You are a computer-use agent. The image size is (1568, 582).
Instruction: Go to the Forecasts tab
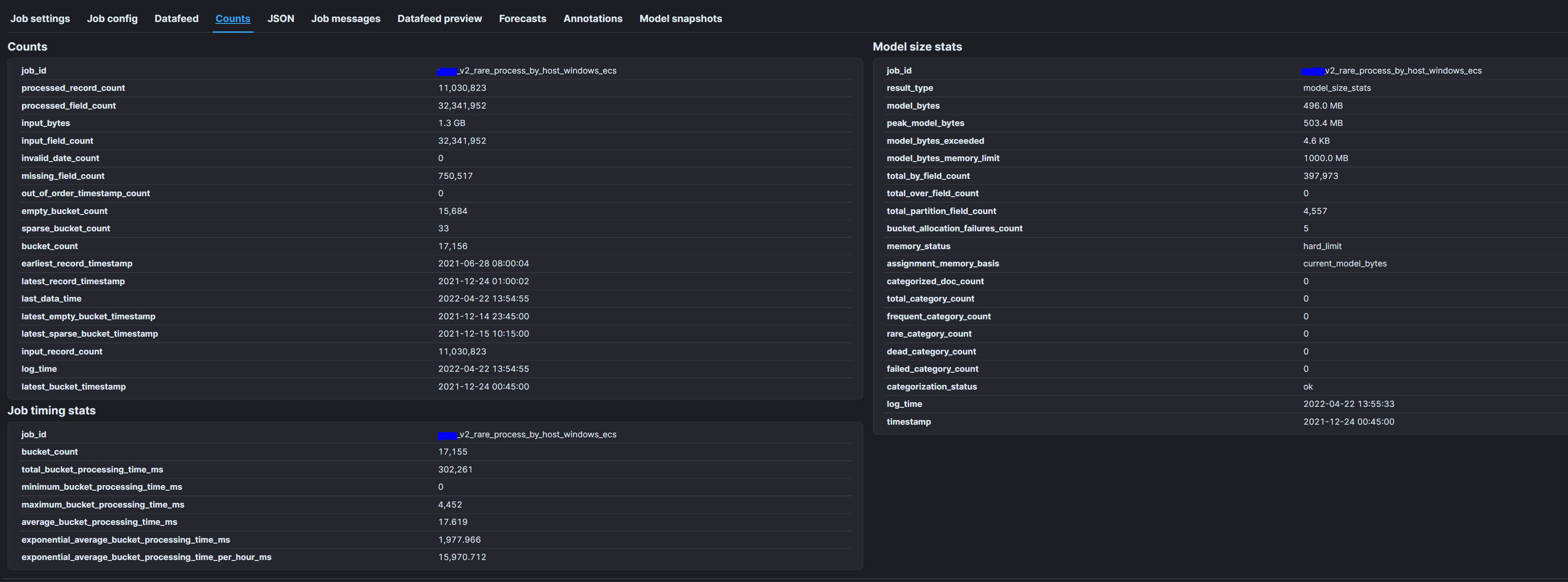click(522, 18)
